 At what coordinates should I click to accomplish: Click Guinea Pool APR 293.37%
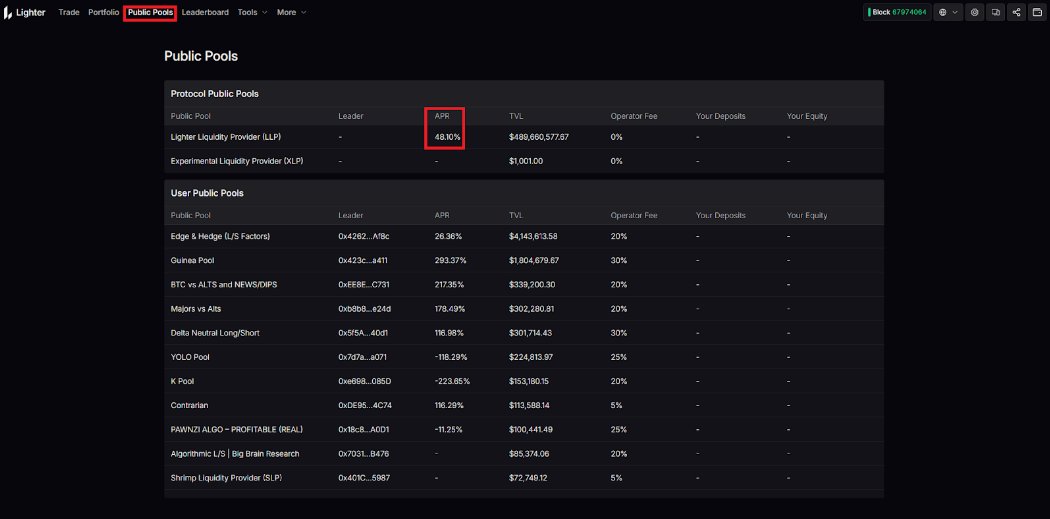[x=450, y=261]
